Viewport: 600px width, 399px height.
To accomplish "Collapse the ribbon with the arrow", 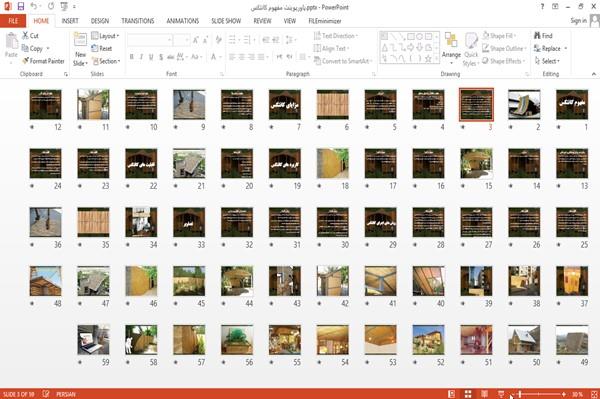I will [x=593, y=74].
